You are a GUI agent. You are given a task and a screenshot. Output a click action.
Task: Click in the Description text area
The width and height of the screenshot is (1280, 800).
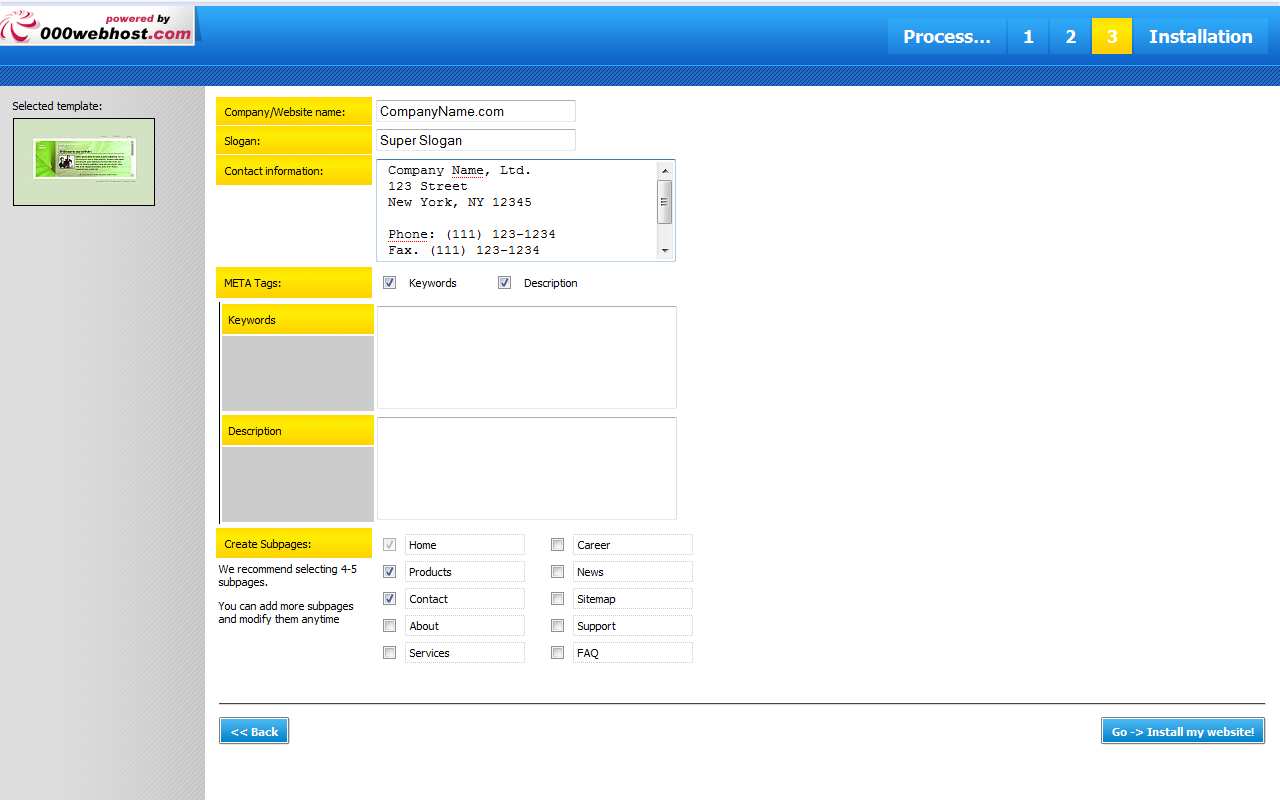click(x=527, y=468)
